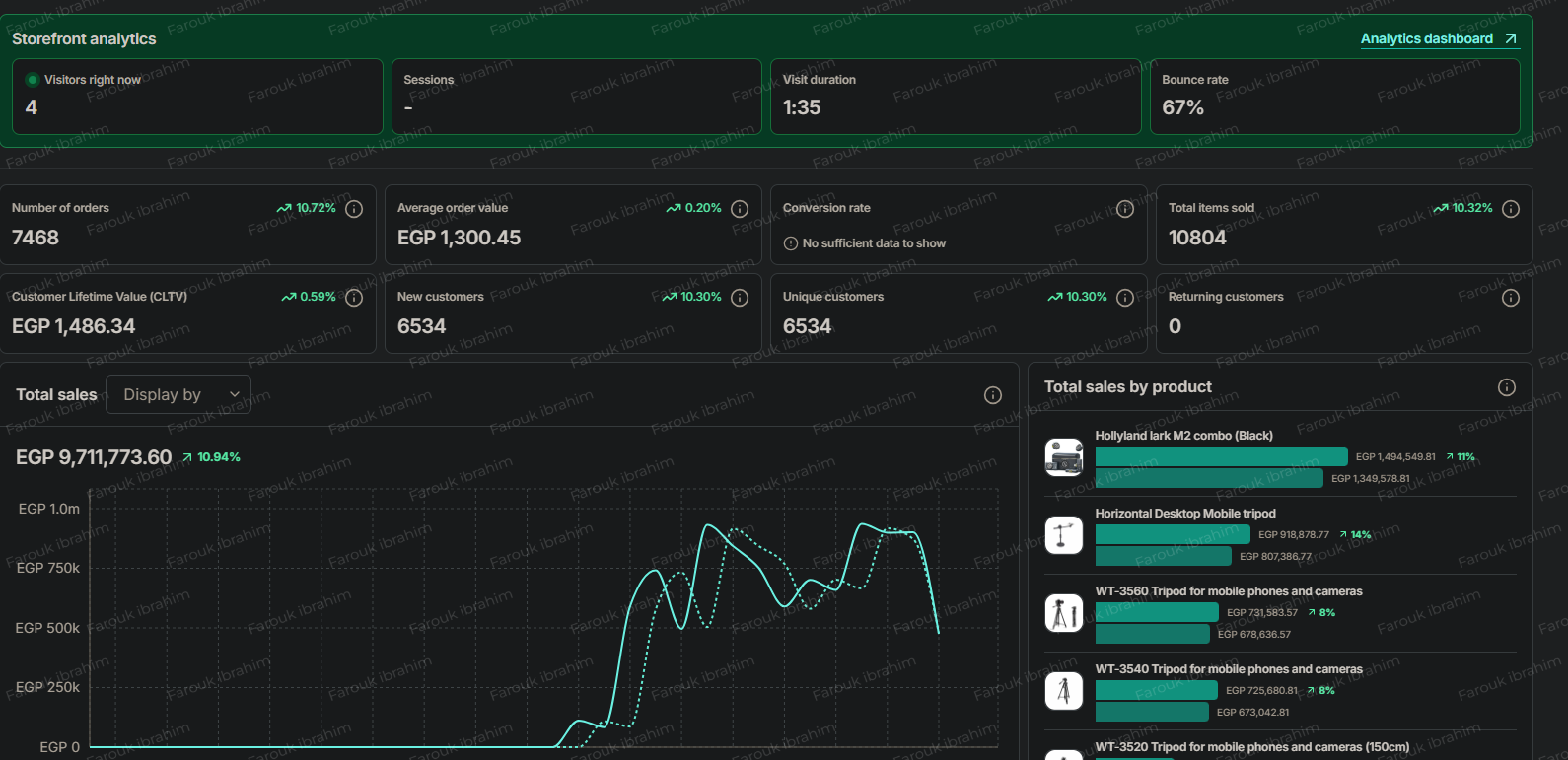The image size is (1568, 760).
Task: Click the CLTV trend arrow icon
Action: click(x=289, y=297)
